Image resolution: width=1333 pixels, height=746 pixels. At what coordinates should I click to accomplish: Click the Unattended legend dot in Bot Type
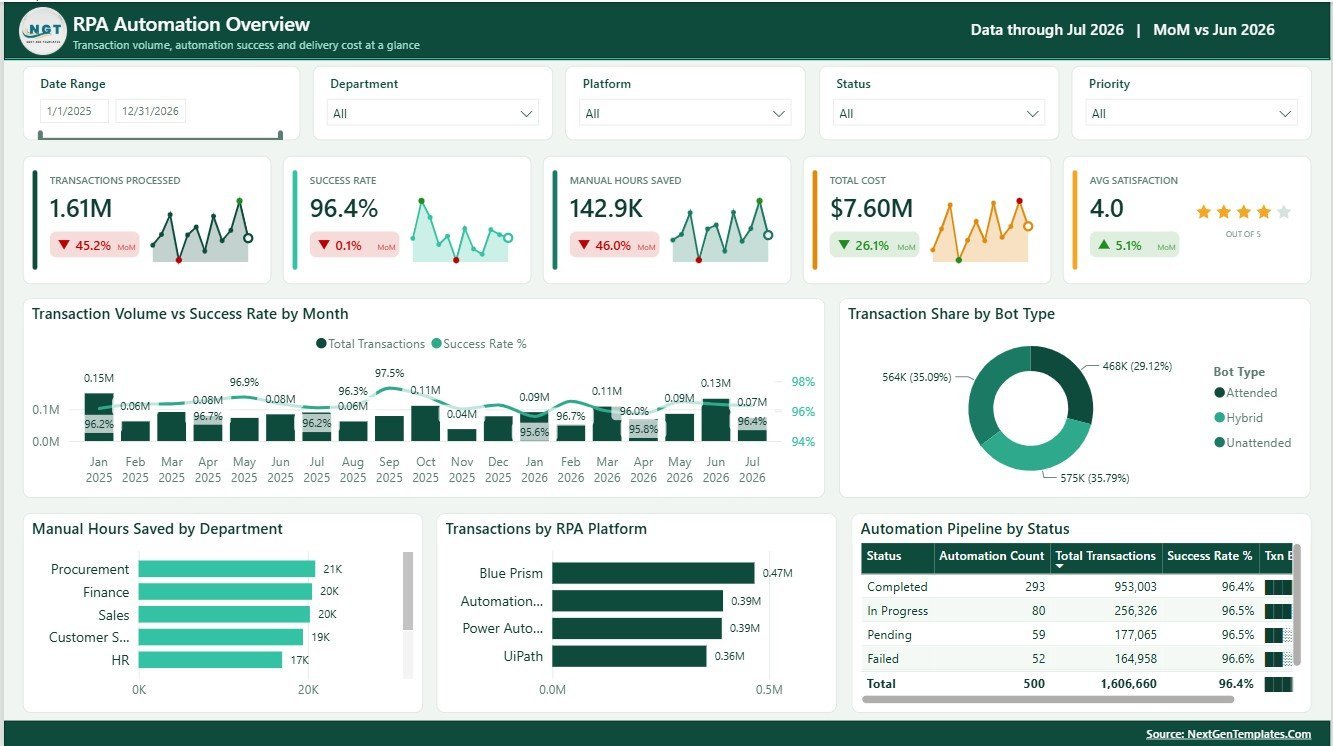pyautogui.click(x=1219, y=443)
